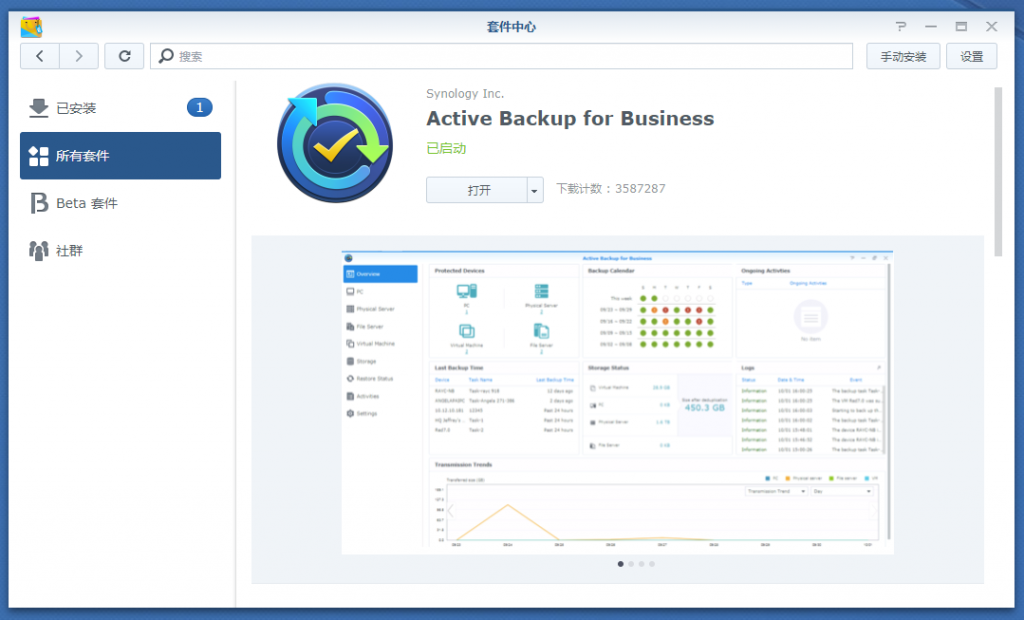The image size is (1024, 620).
Task: Click the Synology Inc. developer name
Action: [465, 93]
